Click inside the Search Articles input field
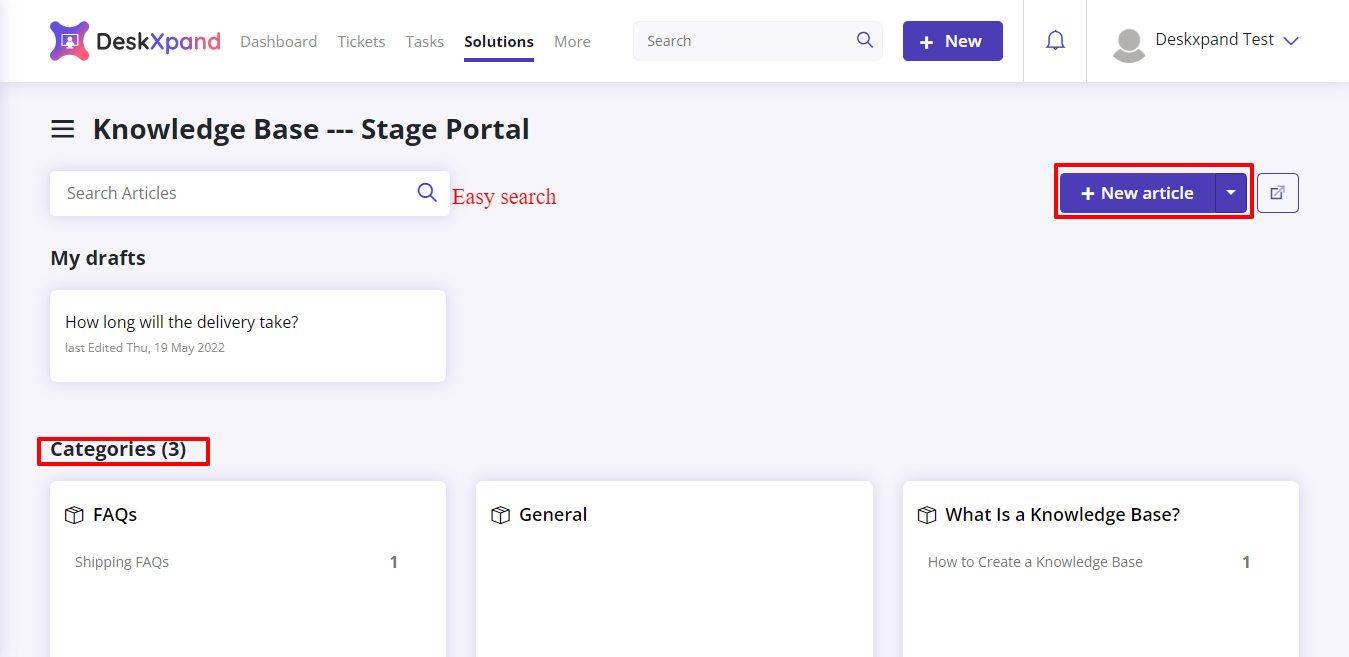The width and height of the screenshot is (1349, 657). coord(200,192)
